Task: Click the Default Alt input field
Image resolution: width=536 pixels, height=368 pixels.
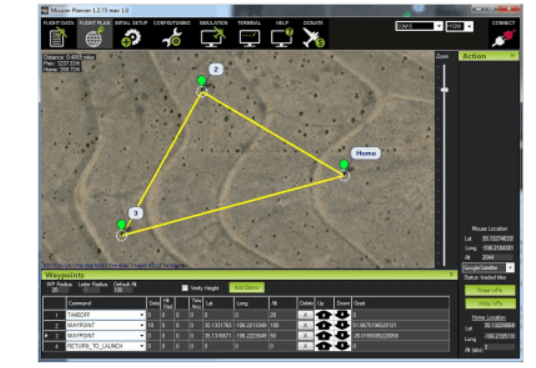Action: coord(123,290)
